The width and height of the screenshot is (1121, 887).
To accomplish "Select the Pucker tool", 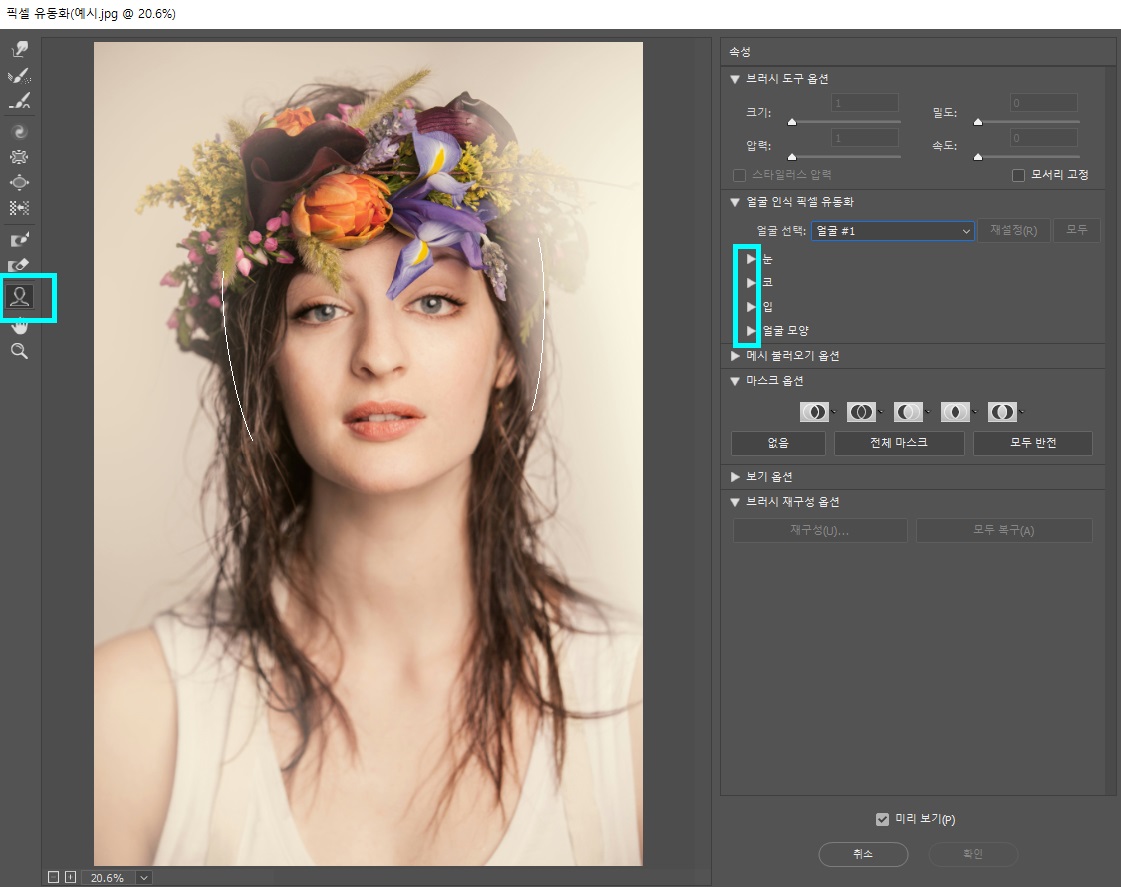I will pyautogui.click(x=19, y=157).
